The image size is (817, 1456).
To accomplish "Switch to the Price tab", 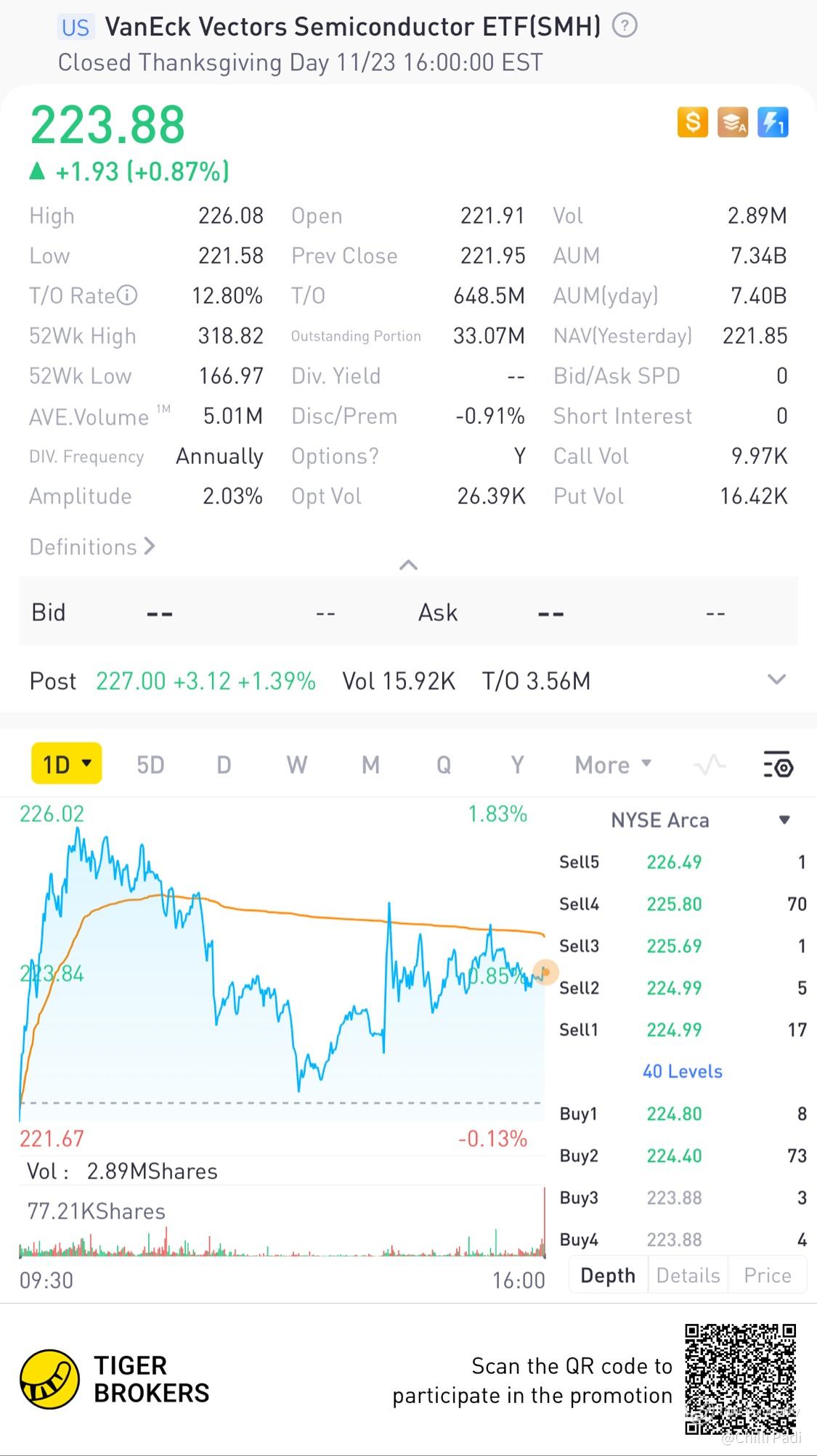I will (x=767, y=1275).
